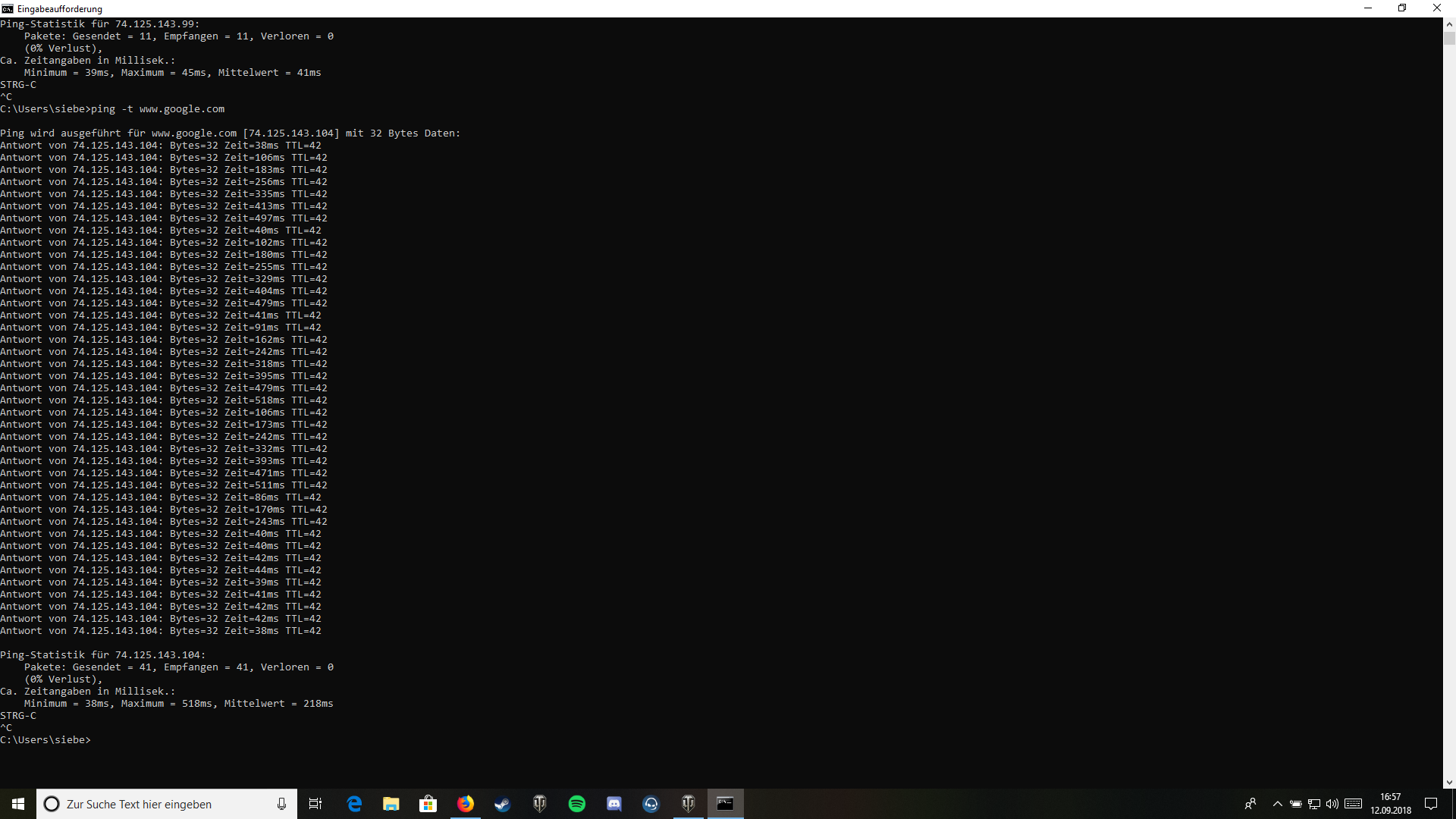Switch to the command prompt taskbar button
This screenshot has height=819, width=1456.
tap(725, 804)
